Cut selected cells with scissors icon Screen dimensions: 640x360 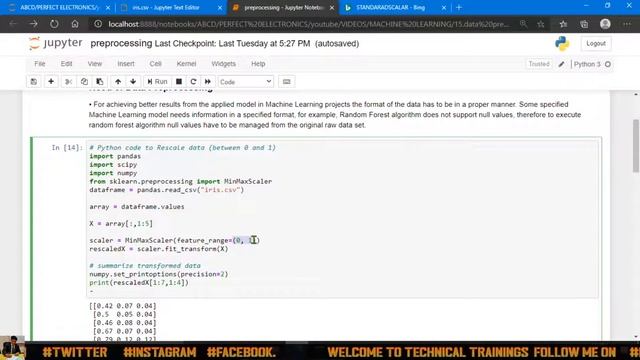pos(68,82)
